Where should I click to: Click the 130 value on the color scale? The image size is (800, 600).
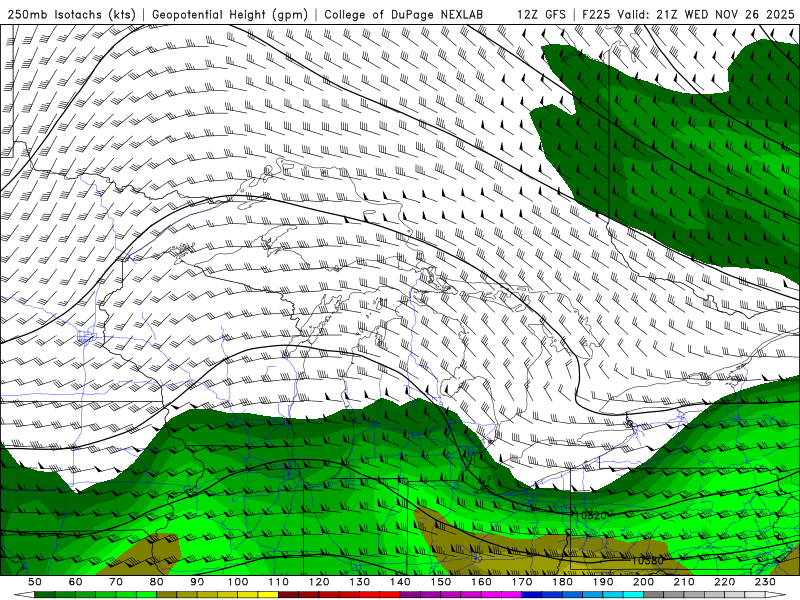(x=360, y=582)
